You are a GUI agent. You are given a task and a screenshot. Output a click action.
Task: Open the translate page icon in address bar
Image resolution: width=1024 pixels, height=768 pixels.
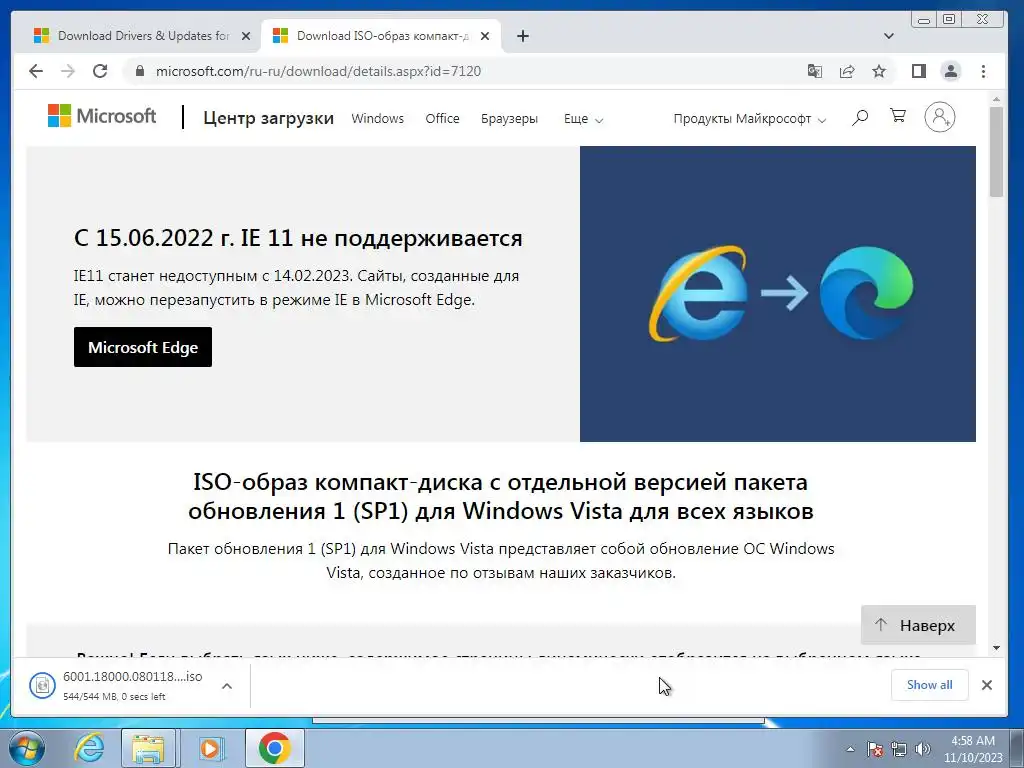click(x=814, y=71)
